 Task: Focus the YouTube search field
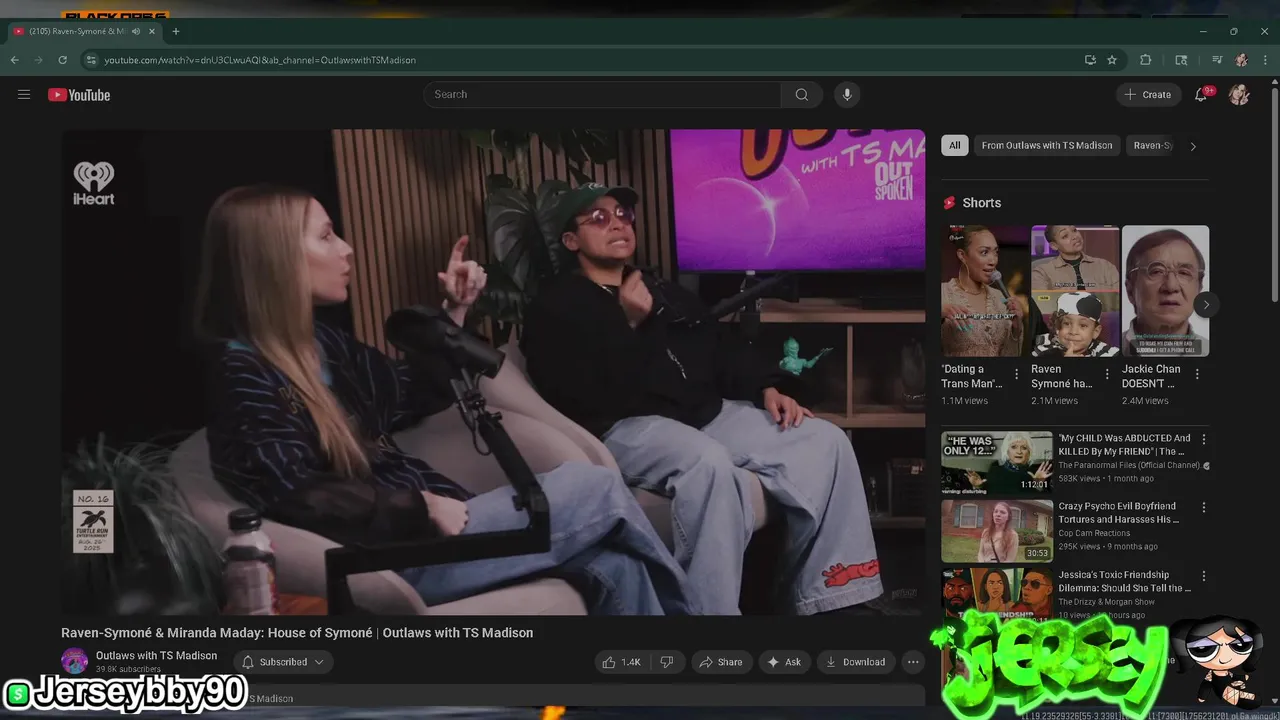tap(602, 94)
